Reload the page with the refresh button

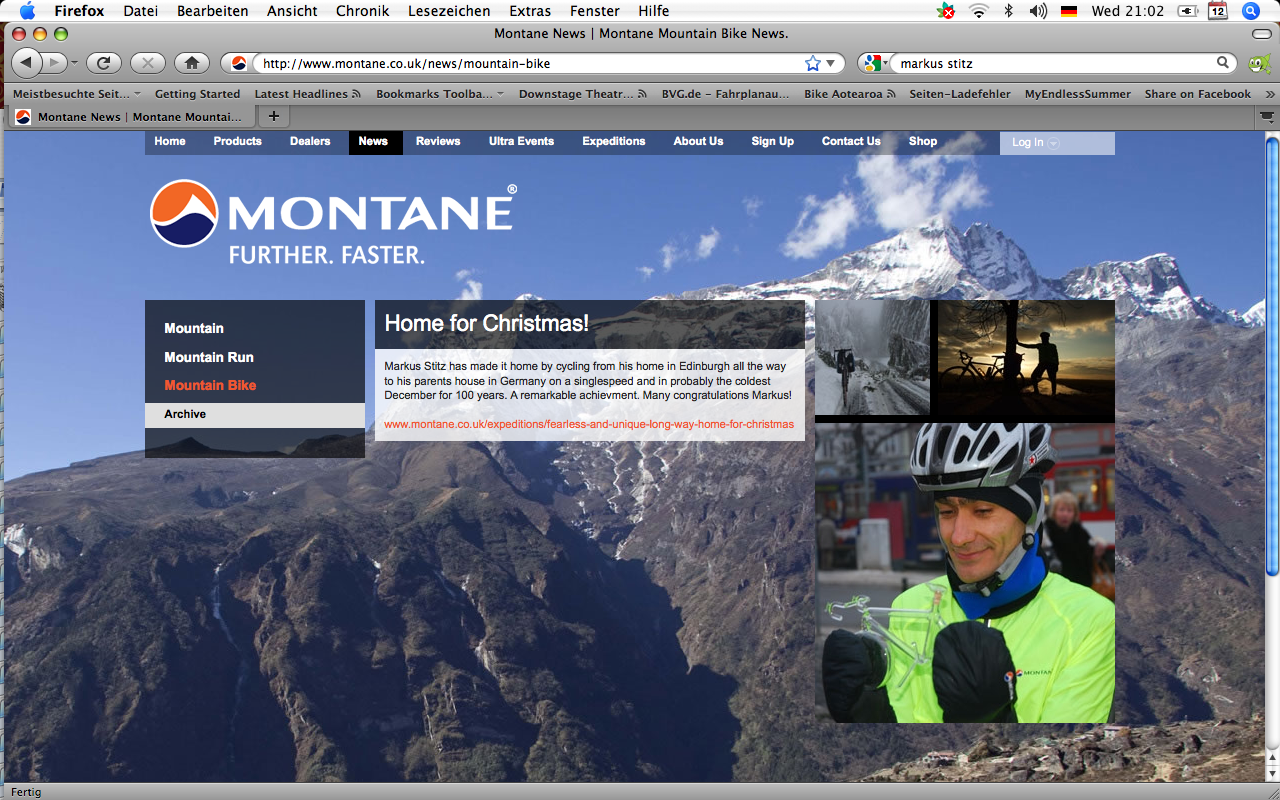pyautogui.click(x=103, y=63)
